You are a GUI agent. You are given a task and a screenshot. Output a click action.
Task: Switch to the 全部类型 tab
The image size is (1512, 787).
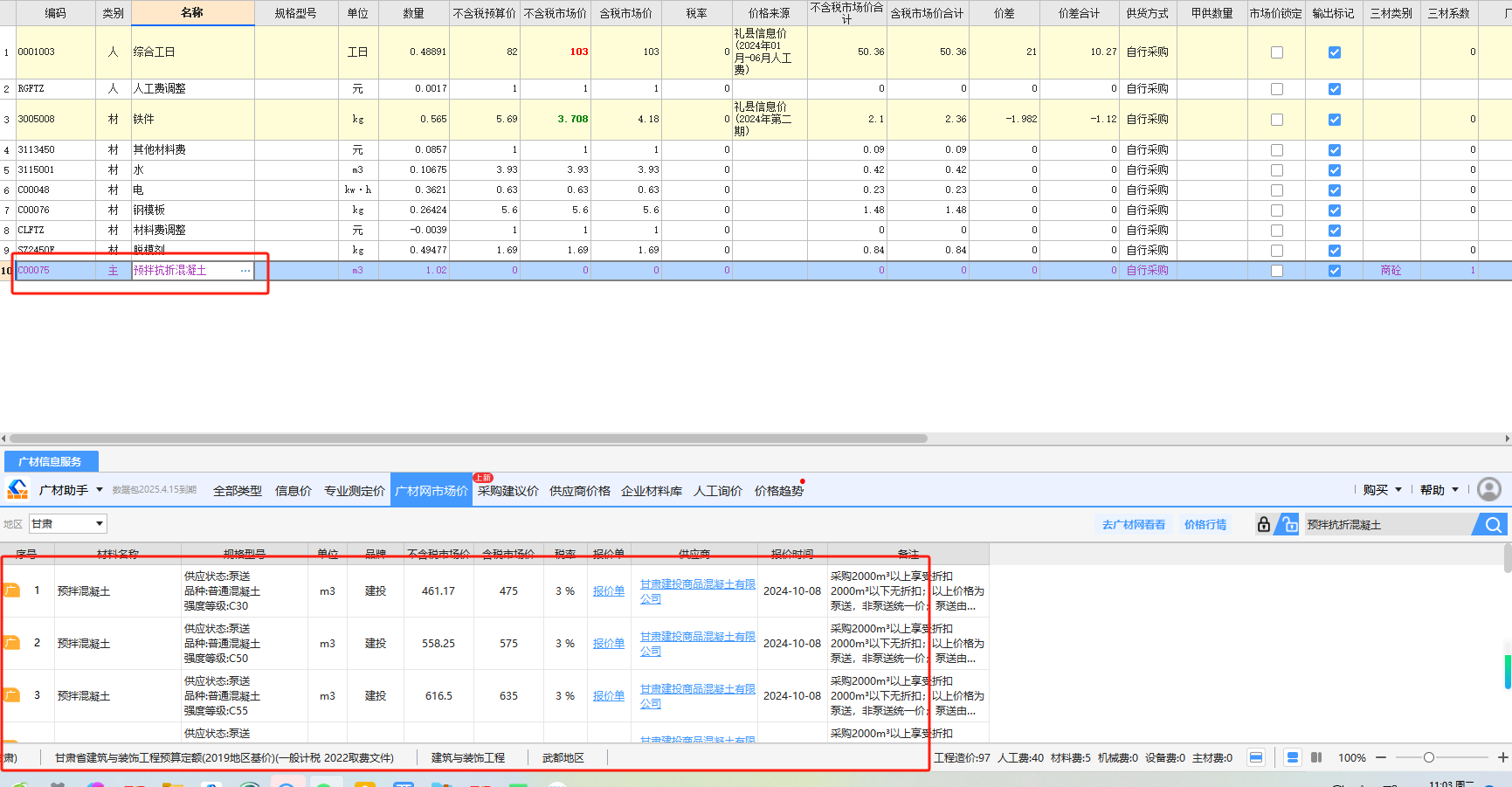[238, 491]
